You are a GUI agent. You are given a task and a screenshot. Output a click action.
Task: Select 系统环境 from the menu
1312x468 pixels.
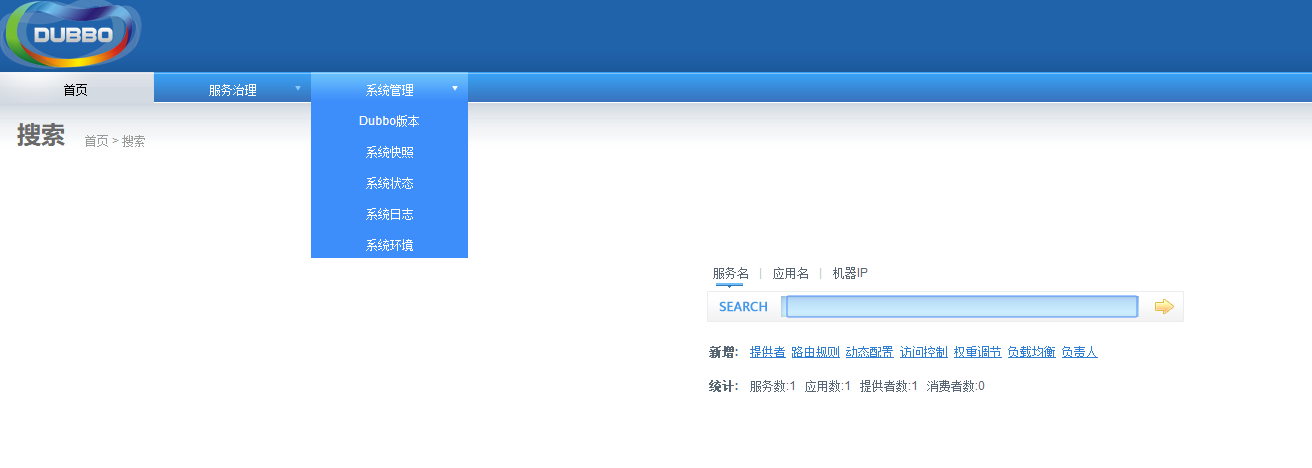[x=389, y=245]
